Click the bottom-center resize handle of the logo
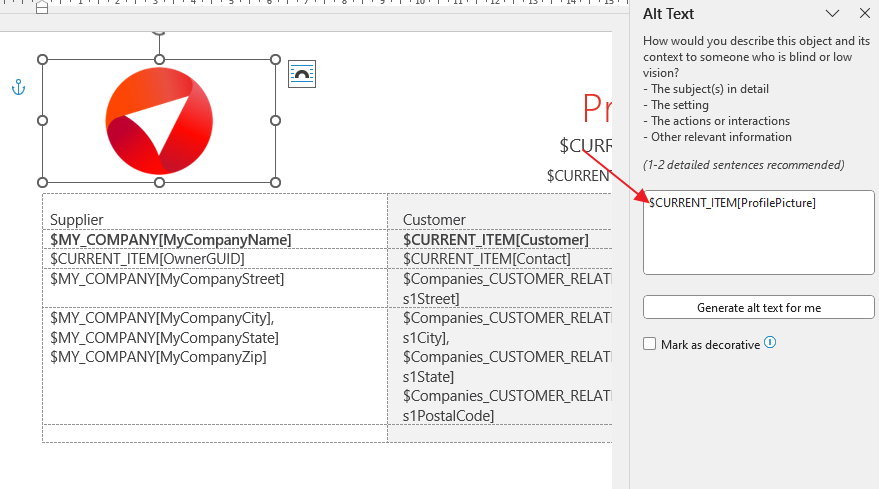The height and width of the screenshot is (489, 879). pyautogui.click(x=159, y=182)
